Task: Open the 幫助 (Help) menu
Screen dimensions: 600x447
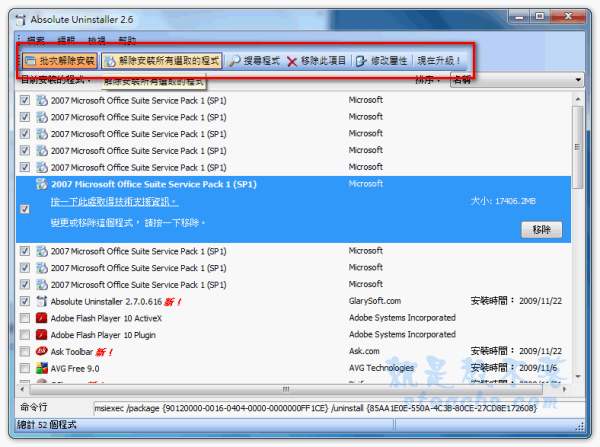Action: (x=127, y=40)
